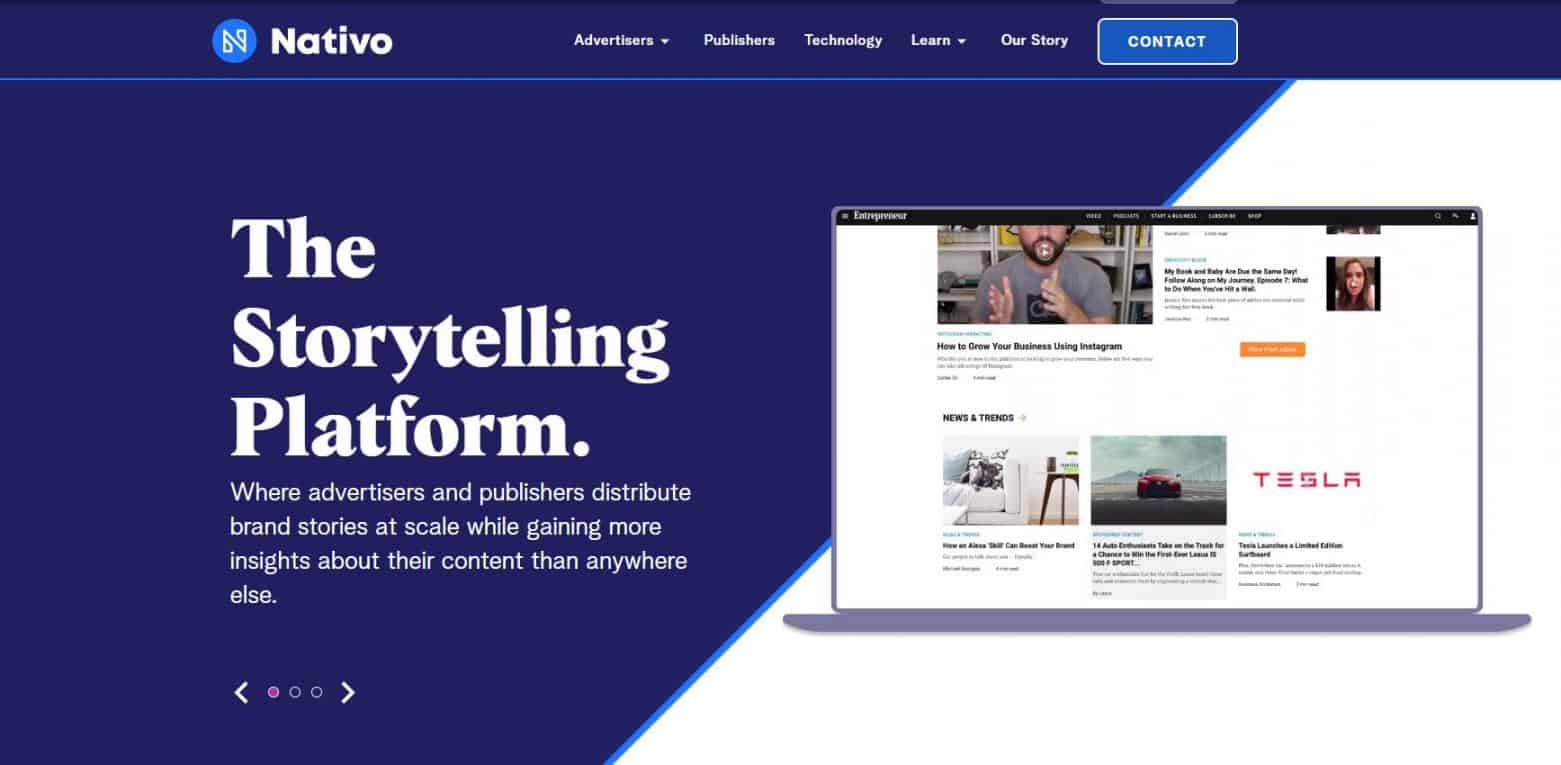Navigate to Our Story

pos(1034,41)
